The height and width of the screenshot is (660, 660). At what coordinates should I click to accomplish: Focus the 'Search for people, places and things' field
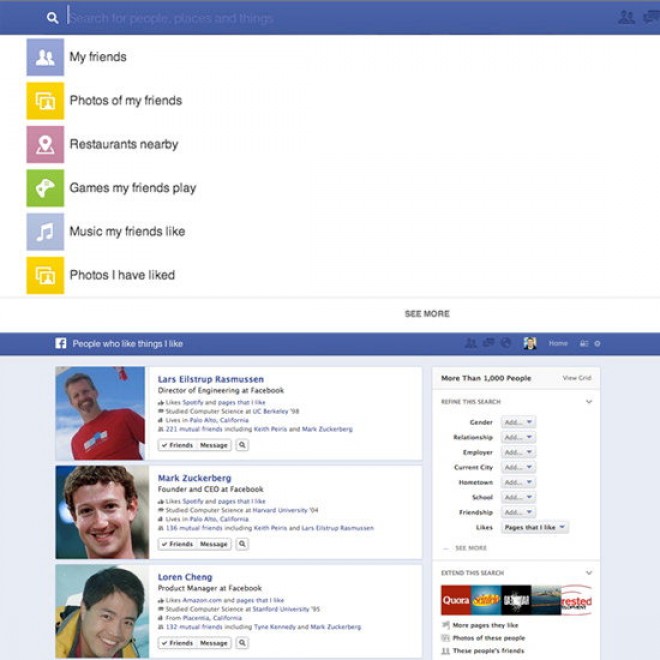[x=171, y=18]
